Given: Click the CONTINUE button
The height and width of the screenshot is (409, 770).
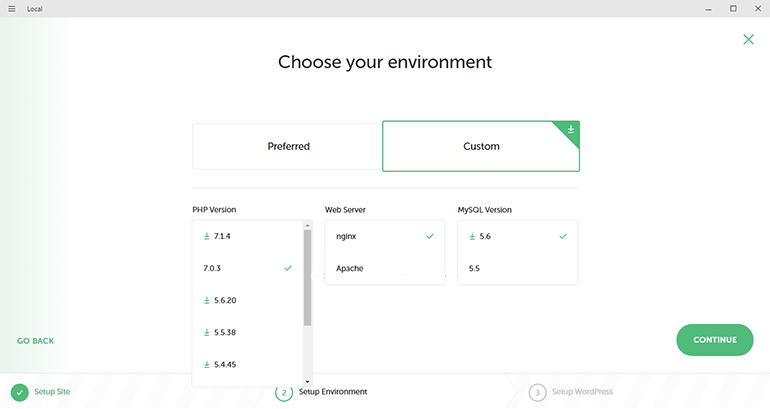Looking at the screenshot, I should click(715, 340).
